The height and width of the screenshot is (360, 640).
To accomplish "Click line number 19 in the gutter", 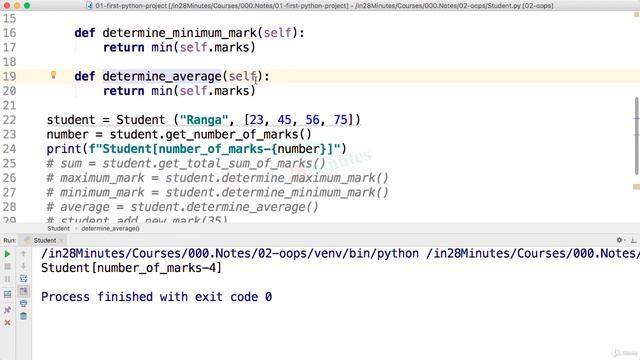I will [x=9, y=76].
